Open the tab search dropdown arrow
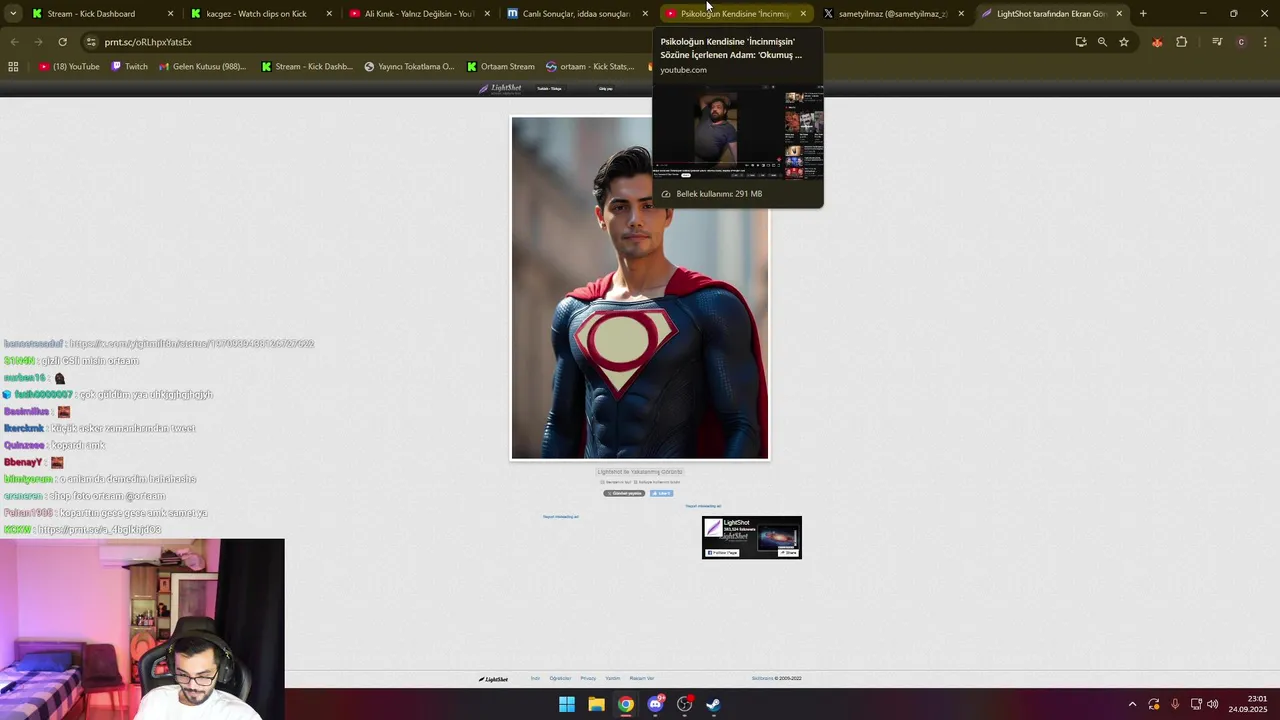This screenshot has width=1280, height=720. pos(12,14)
